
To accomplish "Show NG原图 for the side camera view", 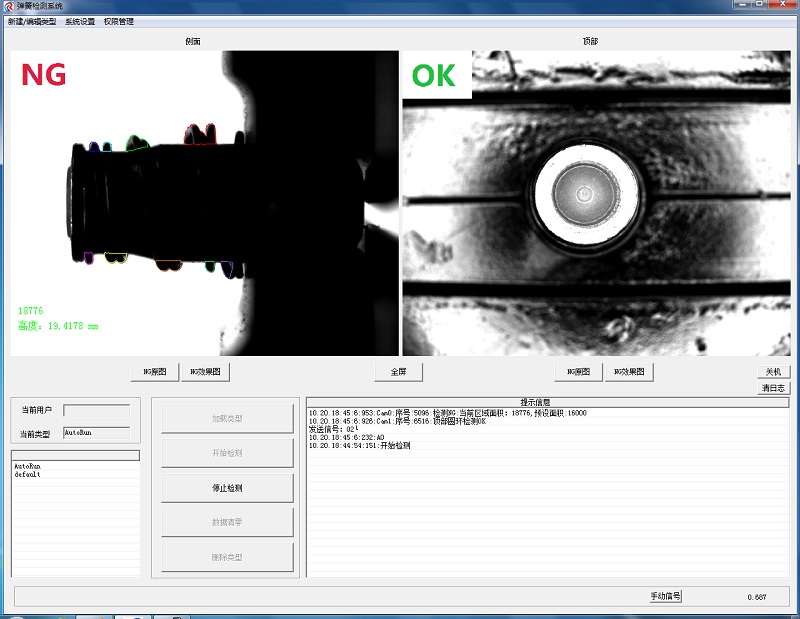I will tap(155, 372).
